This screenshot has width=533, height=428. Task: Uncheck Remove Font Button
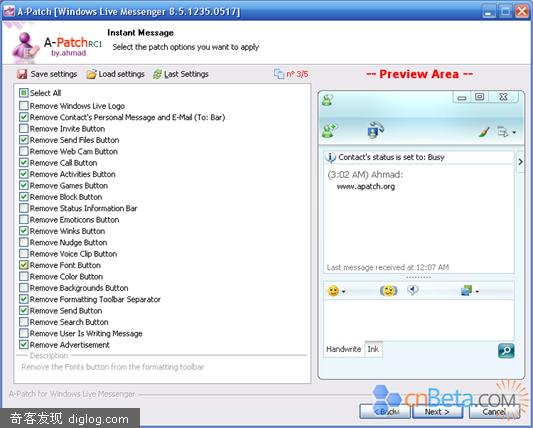(x=23, y=265)
